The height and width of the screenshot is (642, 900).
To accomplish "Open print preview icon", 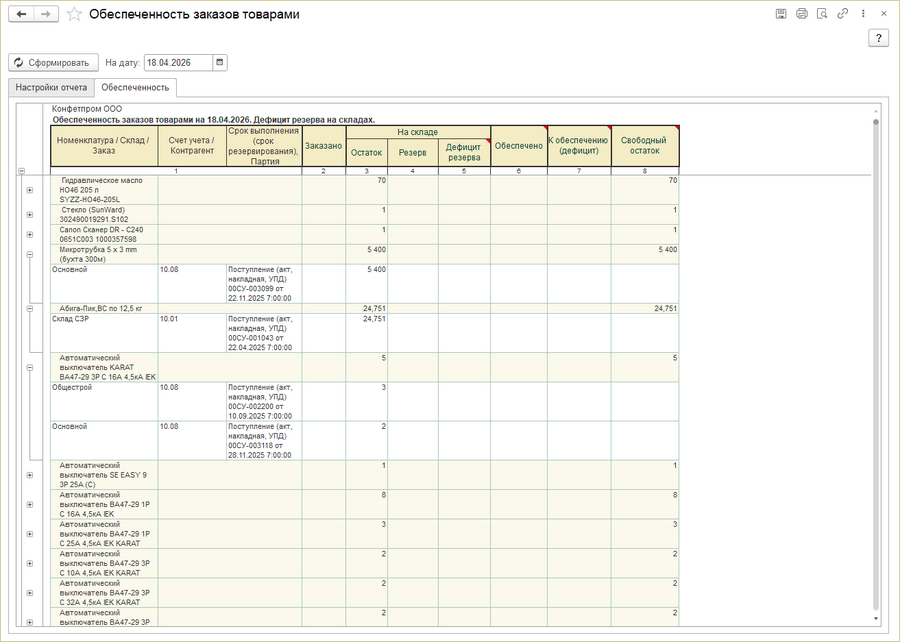I will pos(821,14).
